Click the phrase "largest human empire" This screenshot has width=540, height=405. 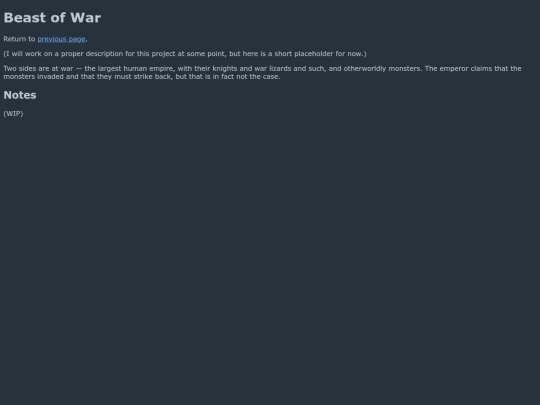[135, 69]
